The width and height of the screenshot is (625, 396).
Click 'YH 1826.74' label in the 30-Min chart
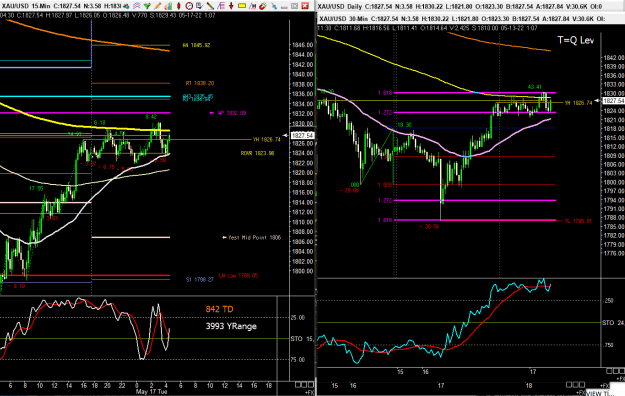click(x=578, y=103)
